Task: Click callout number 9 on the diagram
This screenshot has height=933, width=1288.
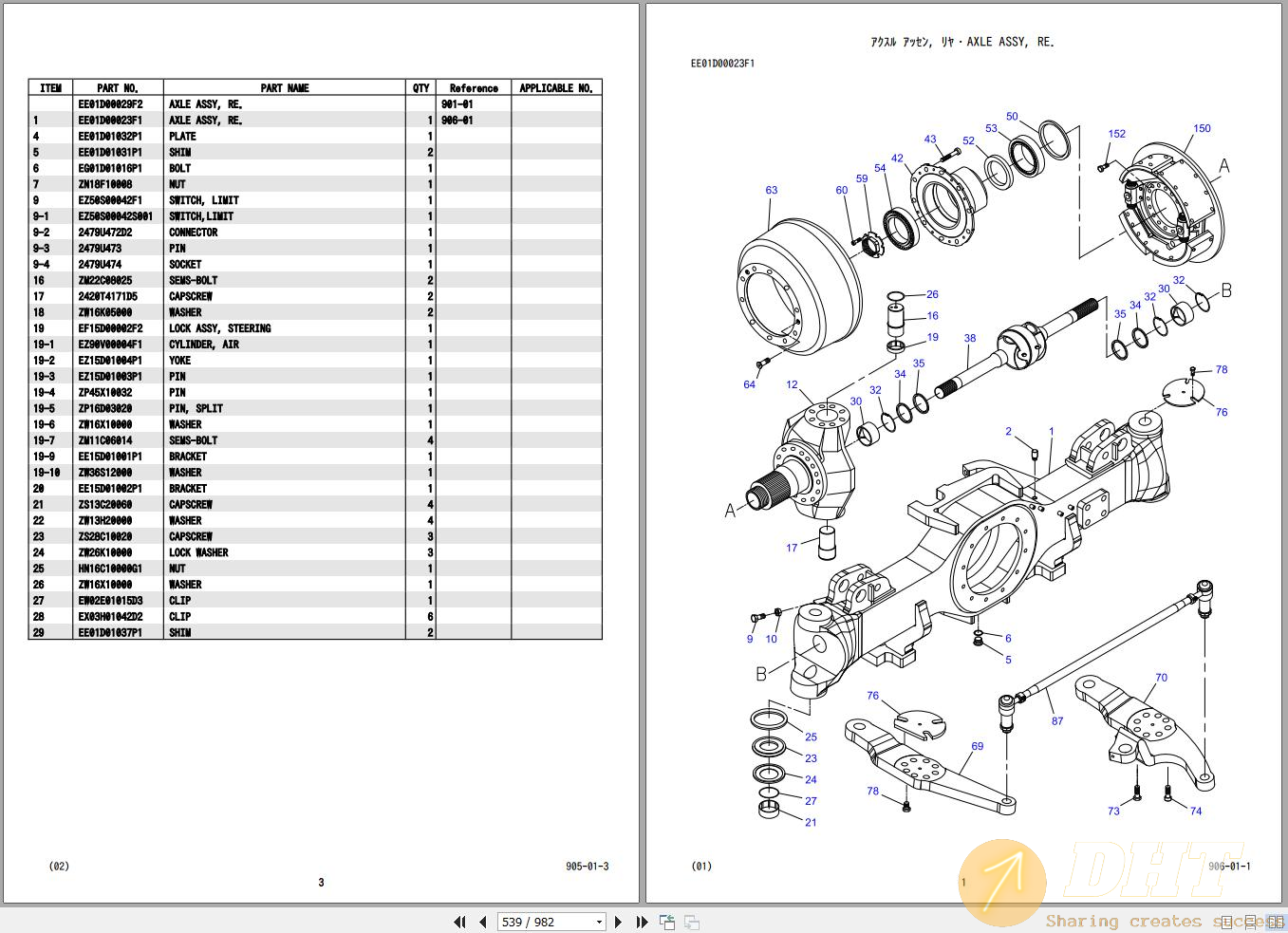Action: tap(750, 639)
